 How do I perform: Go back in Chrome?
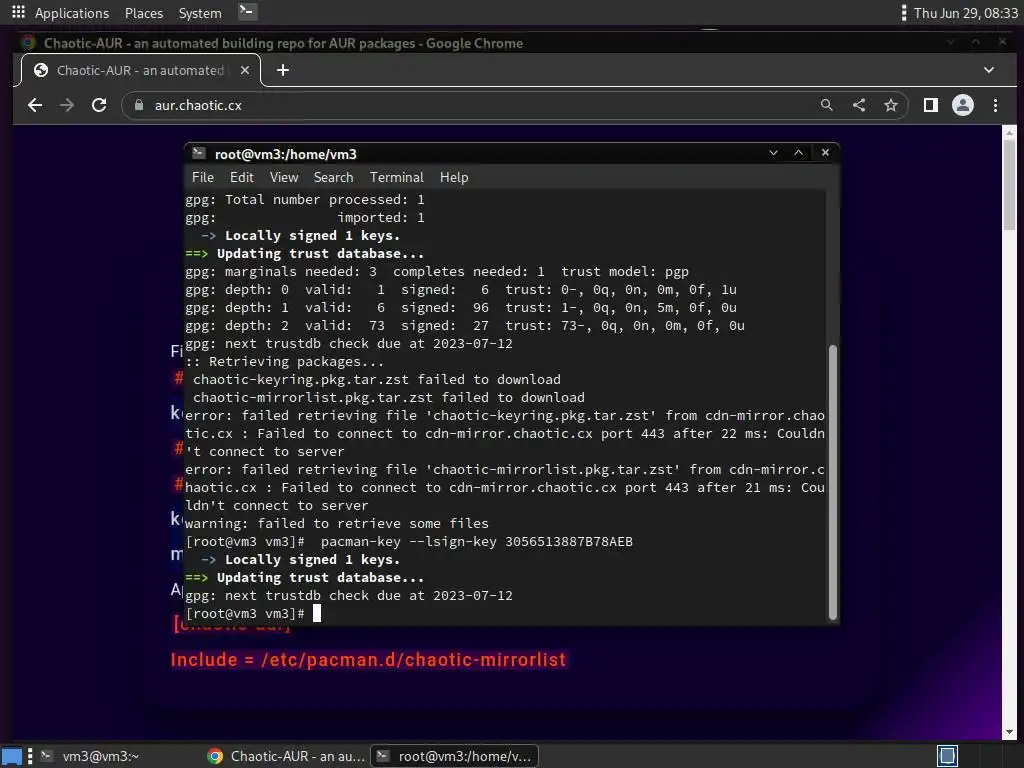tap(35, 105)
